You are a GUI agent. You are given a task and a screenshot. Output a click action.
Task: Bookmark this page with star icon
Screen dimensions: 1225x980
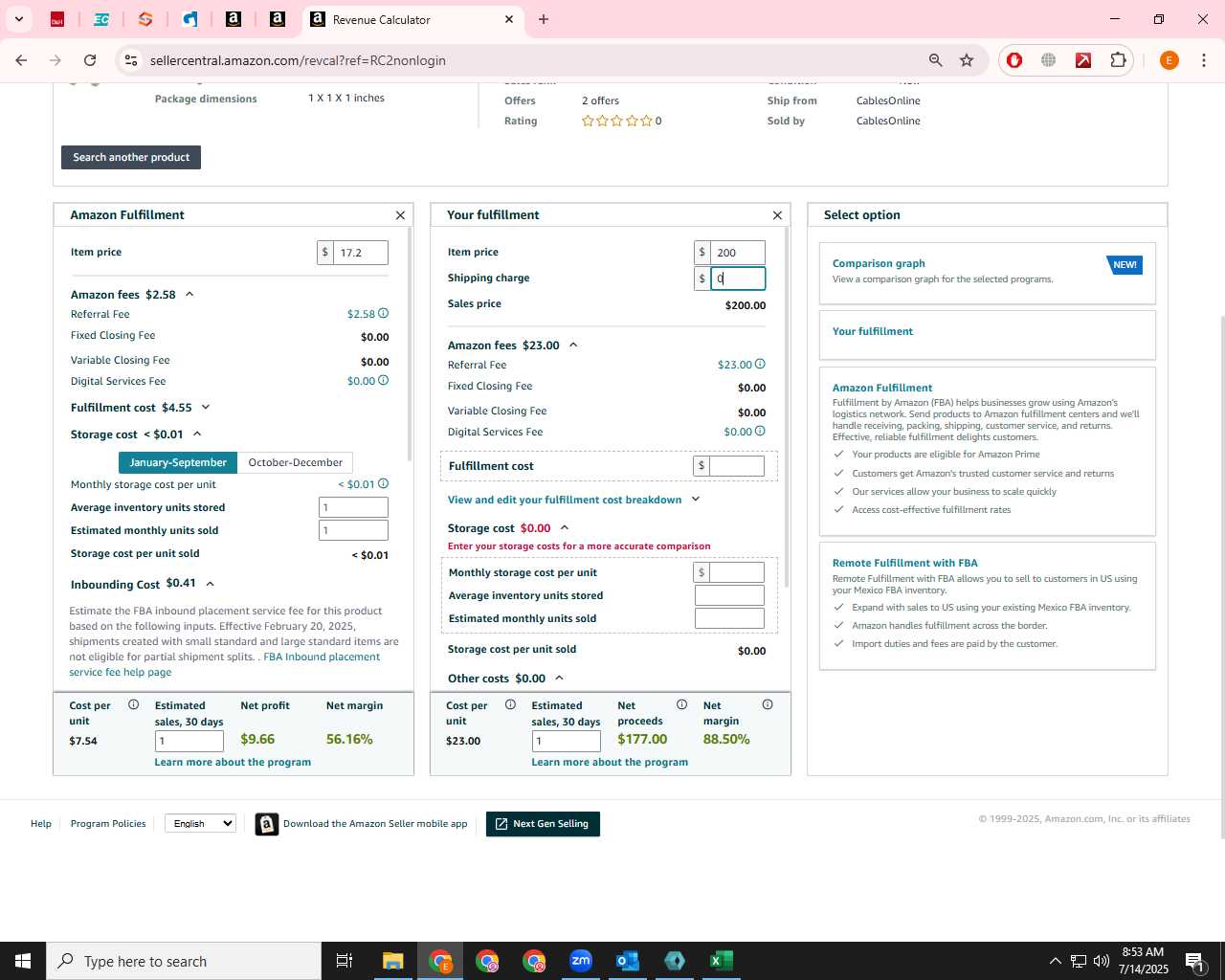967,60
